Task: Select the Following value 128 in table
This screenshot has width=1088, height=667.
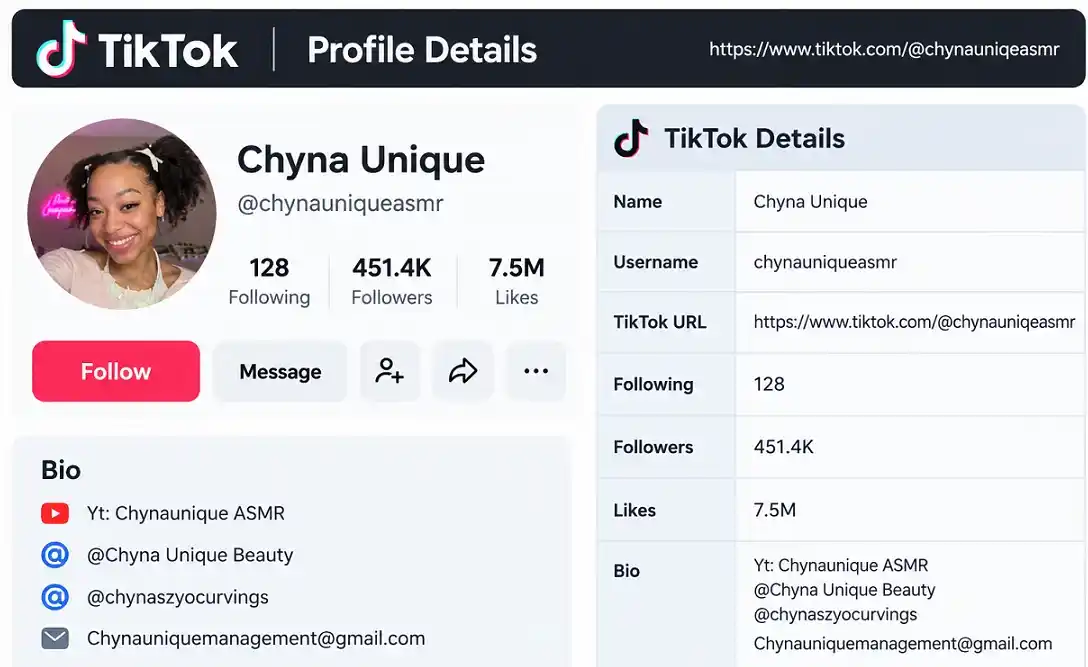Action: coord(769,385)
